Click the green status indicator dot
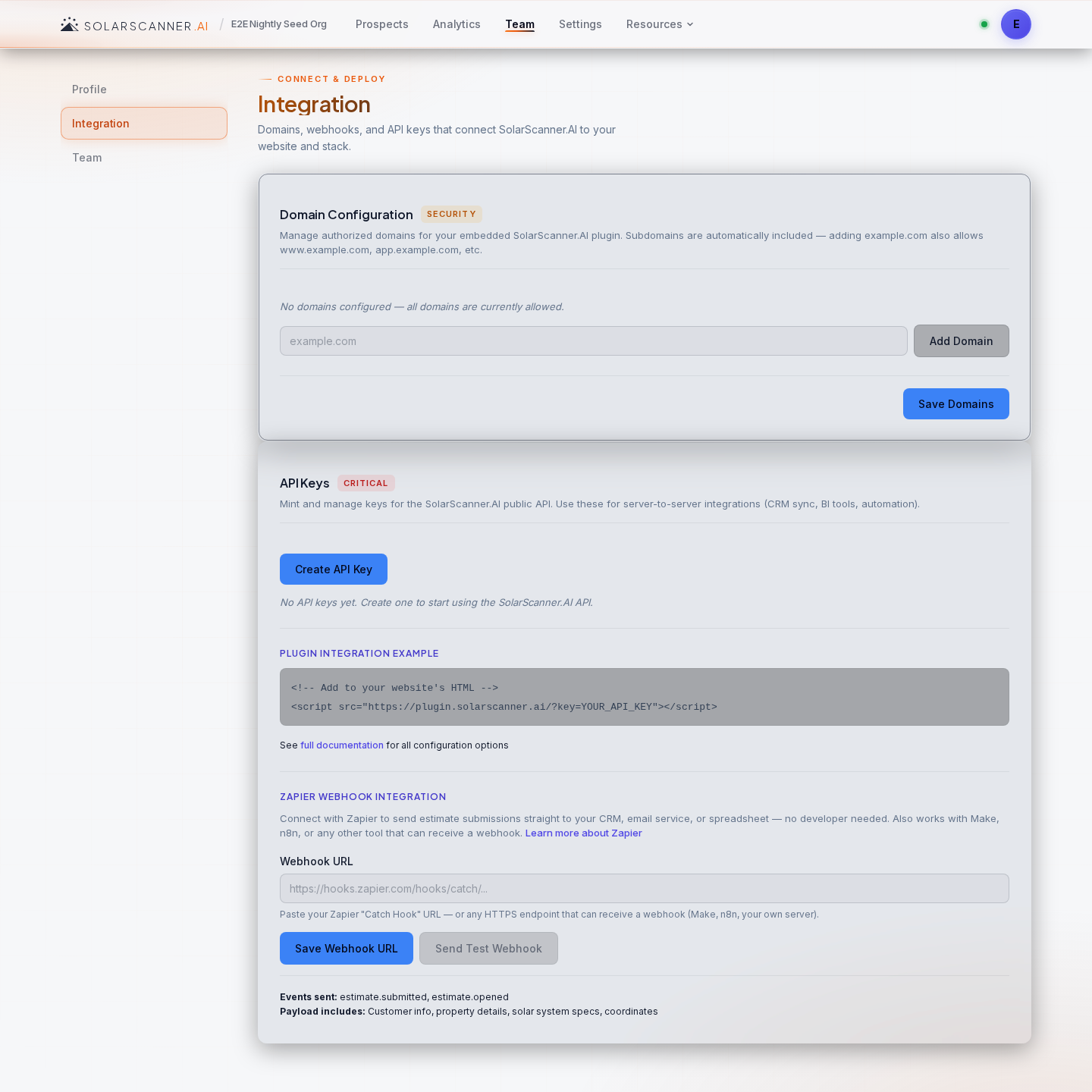The height and width of the screenshot is (1092, 1092). pyautogui.click(x=984, y=24)
